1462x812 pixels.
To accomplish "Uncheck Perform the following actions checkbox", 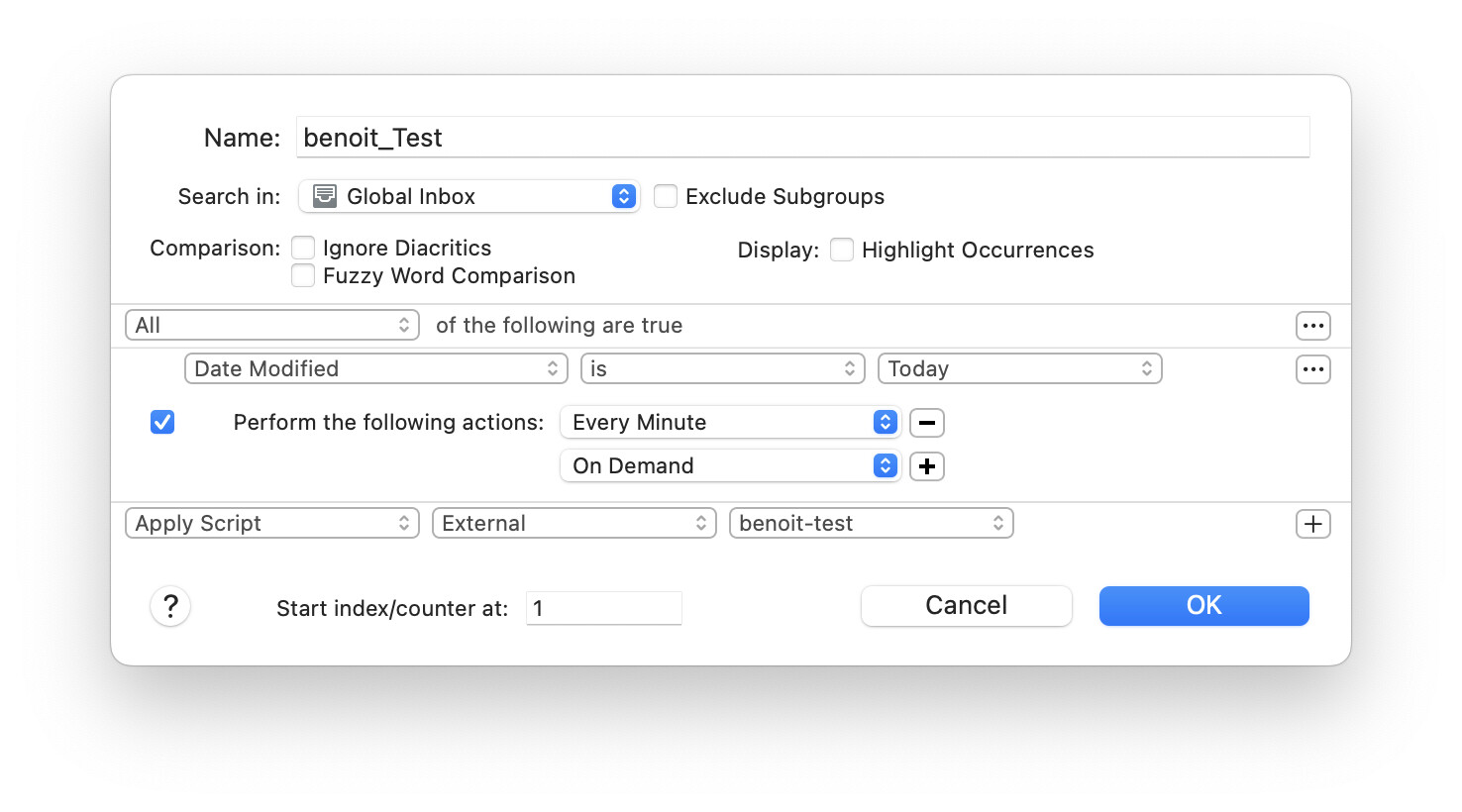I will (162, 423).
